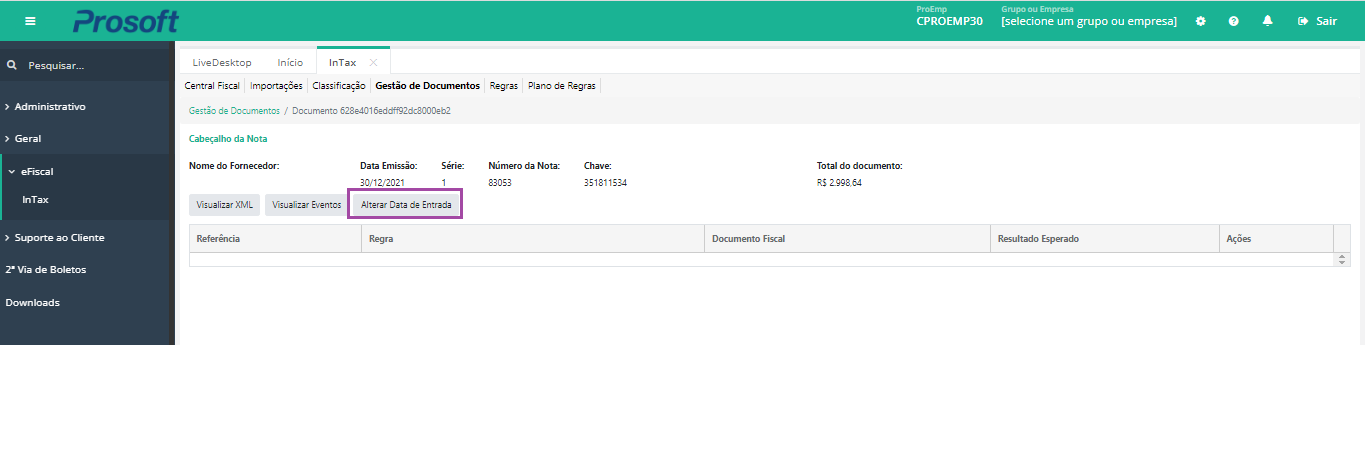This screenshot has width=1365, height=460.
Task: Click the Ações column header
Action: point(1276,239)
